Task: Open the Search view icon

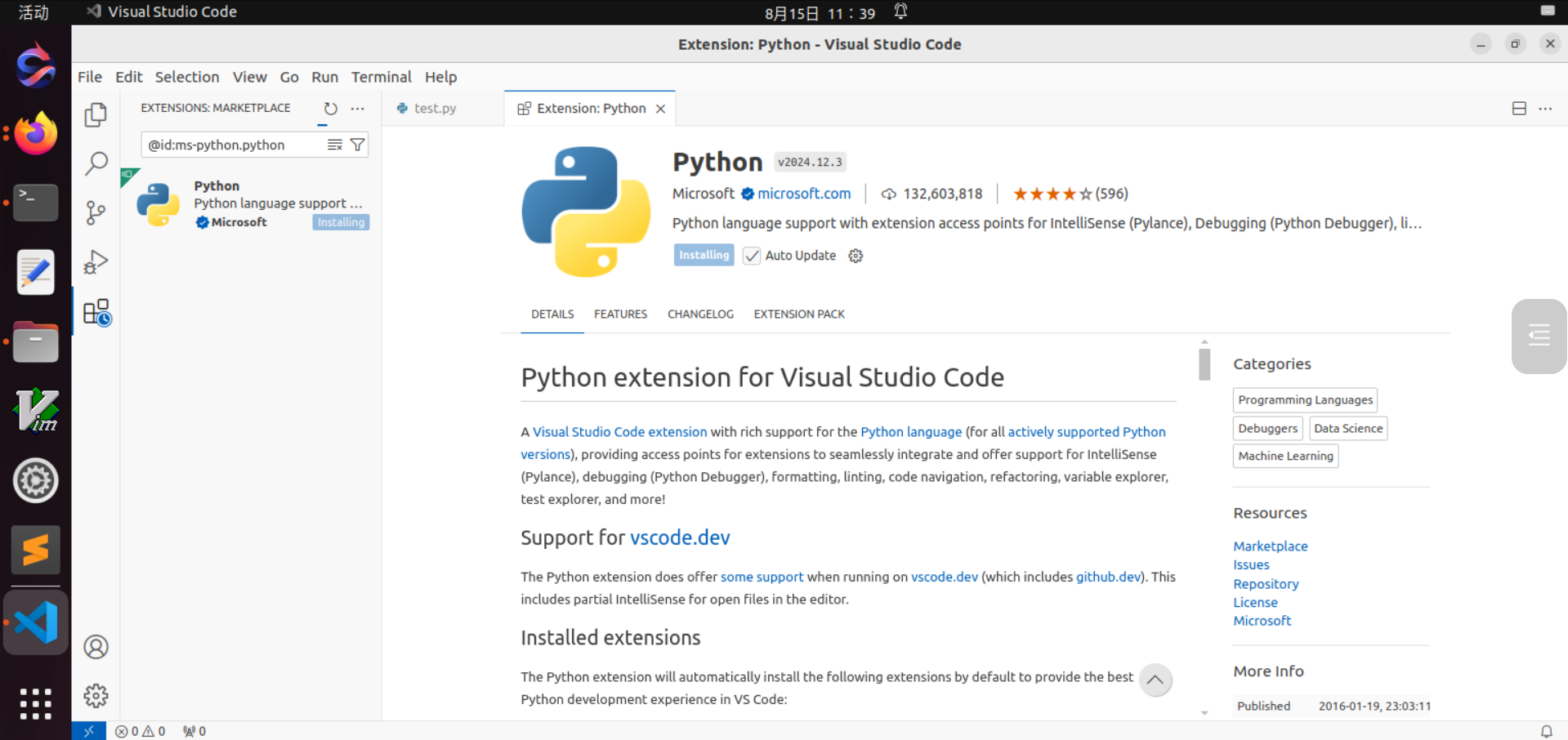Action: click(x=96, y=164)
